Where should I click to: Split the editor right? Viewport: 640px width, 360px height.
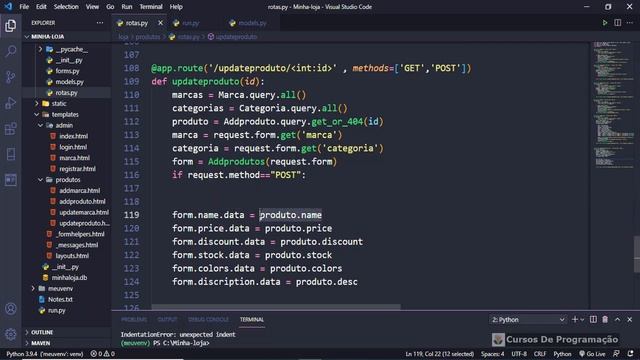coord(618,23)
